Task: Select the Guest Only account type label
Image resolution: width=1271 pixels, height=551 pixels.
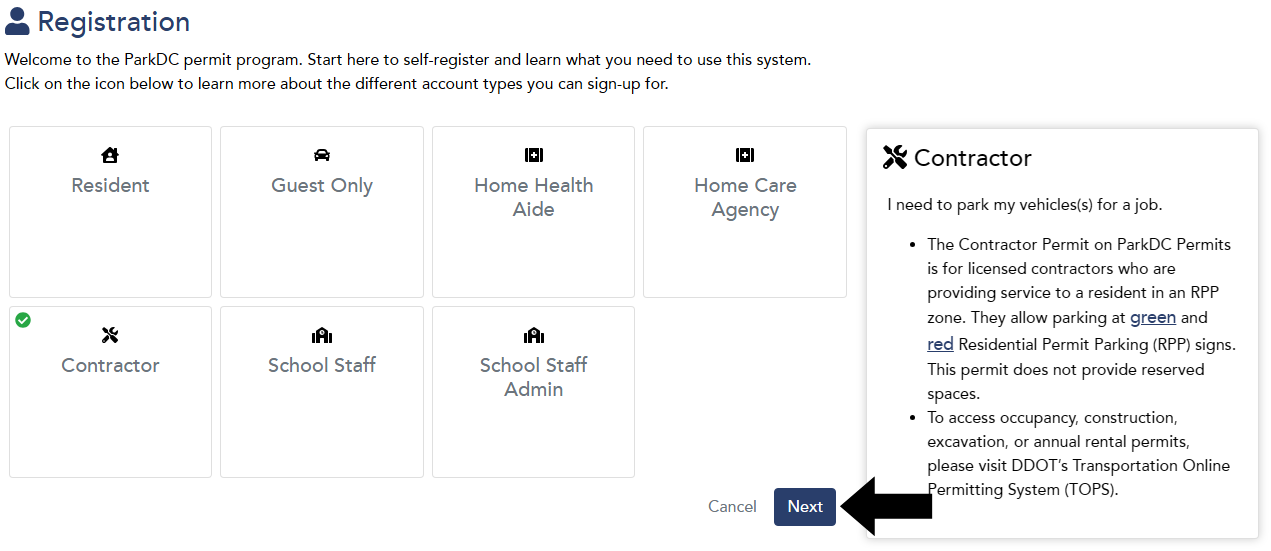Action: (x=322, y=186)
